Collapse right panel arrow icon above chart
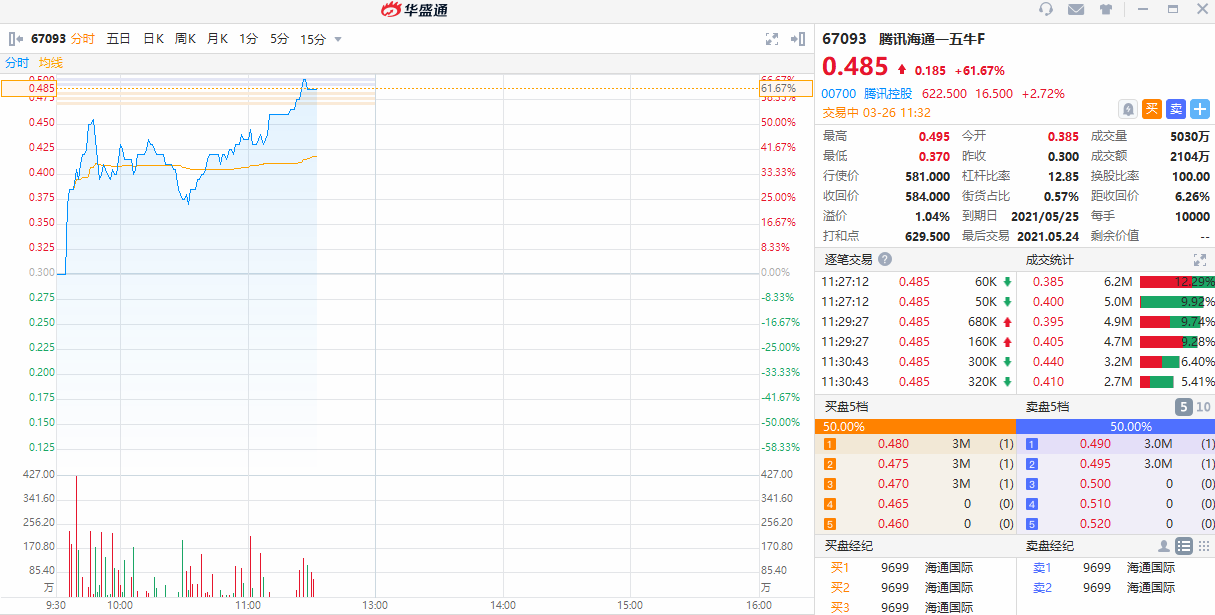This screenshot has height=615, width=1215. 798,39
